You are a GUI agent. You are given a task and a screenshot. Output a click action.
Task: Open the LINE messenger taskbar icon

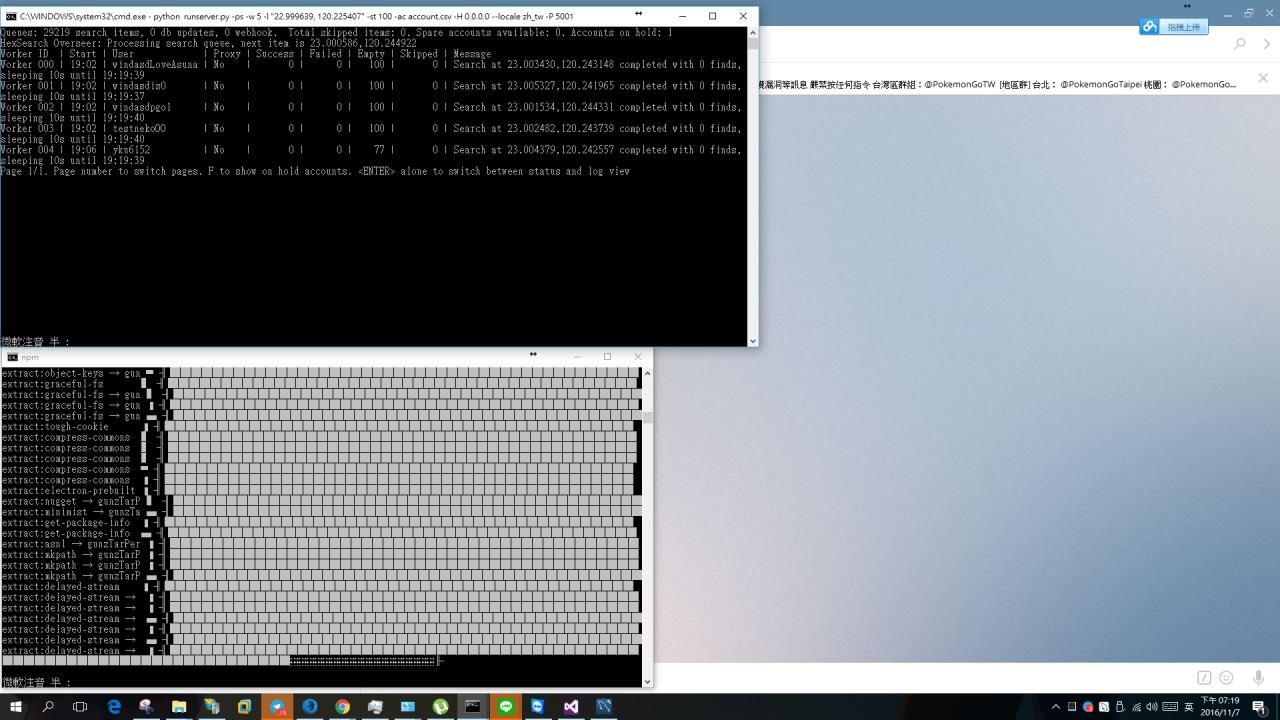[x=506, y=706]
